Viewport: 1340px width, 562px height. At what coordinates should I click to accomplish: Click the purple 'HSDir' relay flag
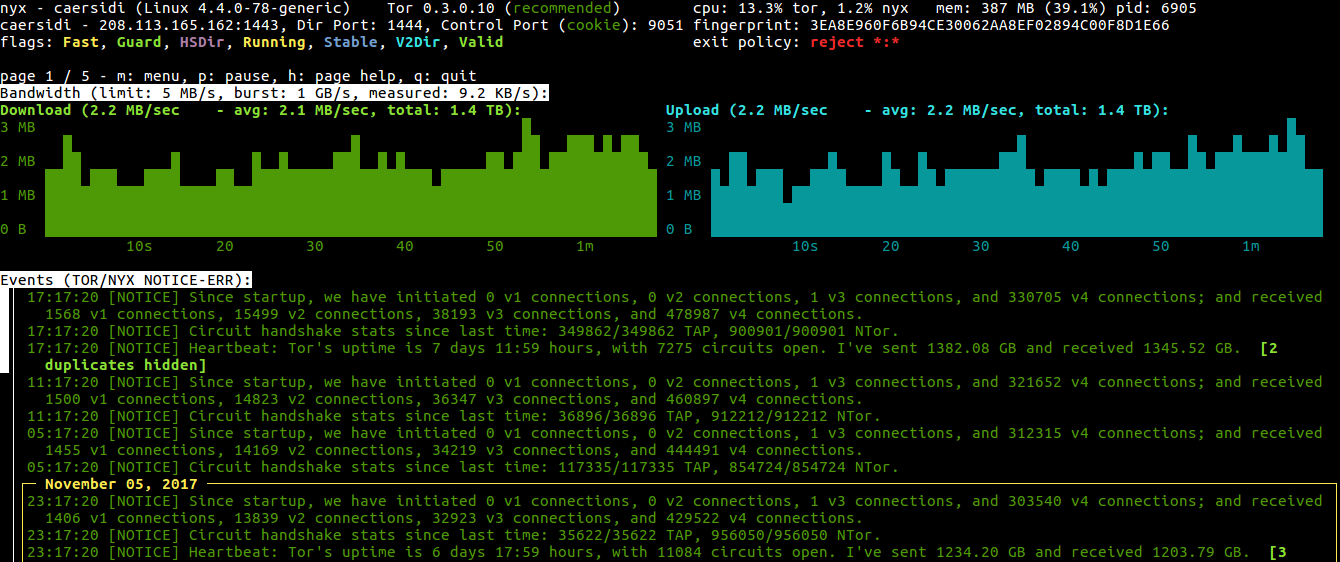coord(202,42)
